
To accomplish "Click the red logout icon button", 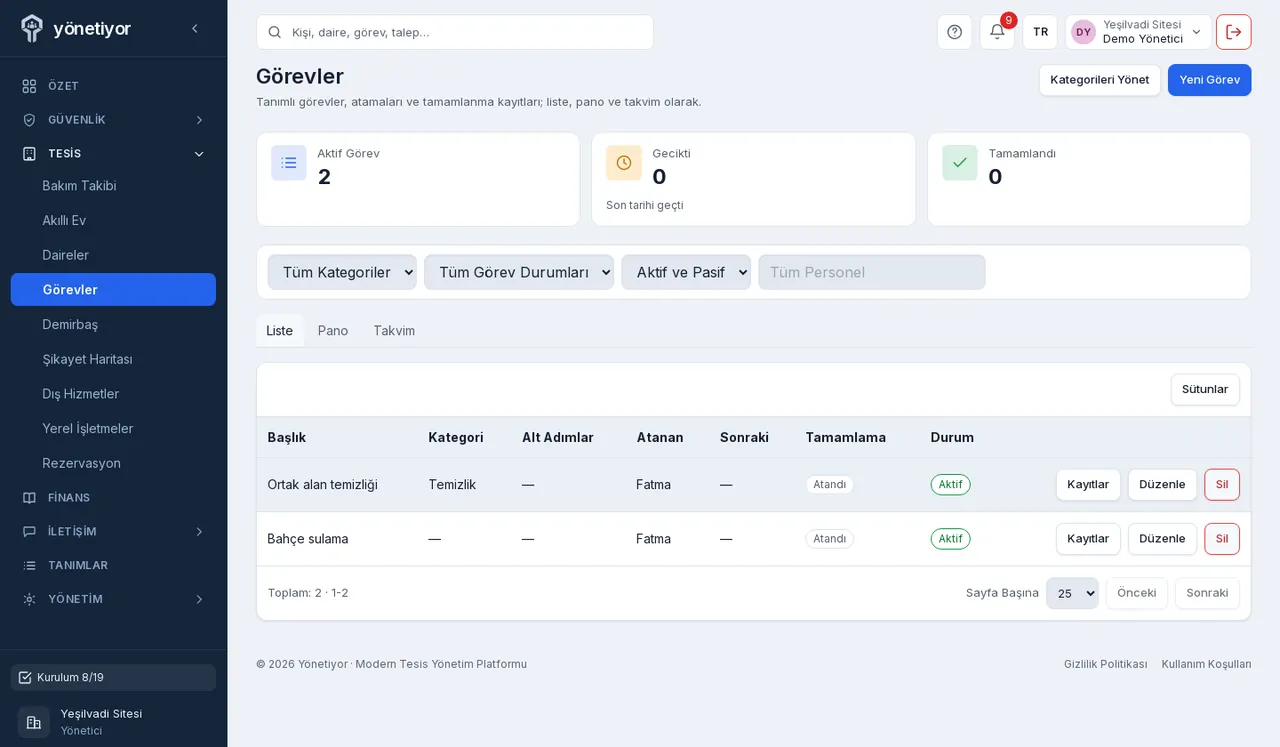I will (x=1234, y=32).
